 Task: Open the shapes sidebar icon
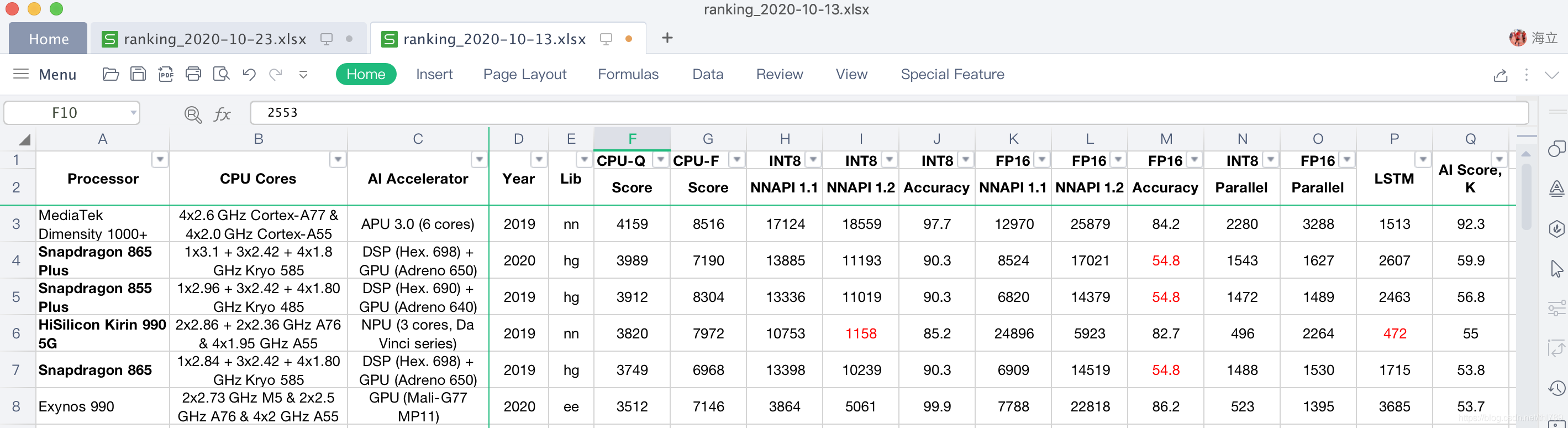1556,149
